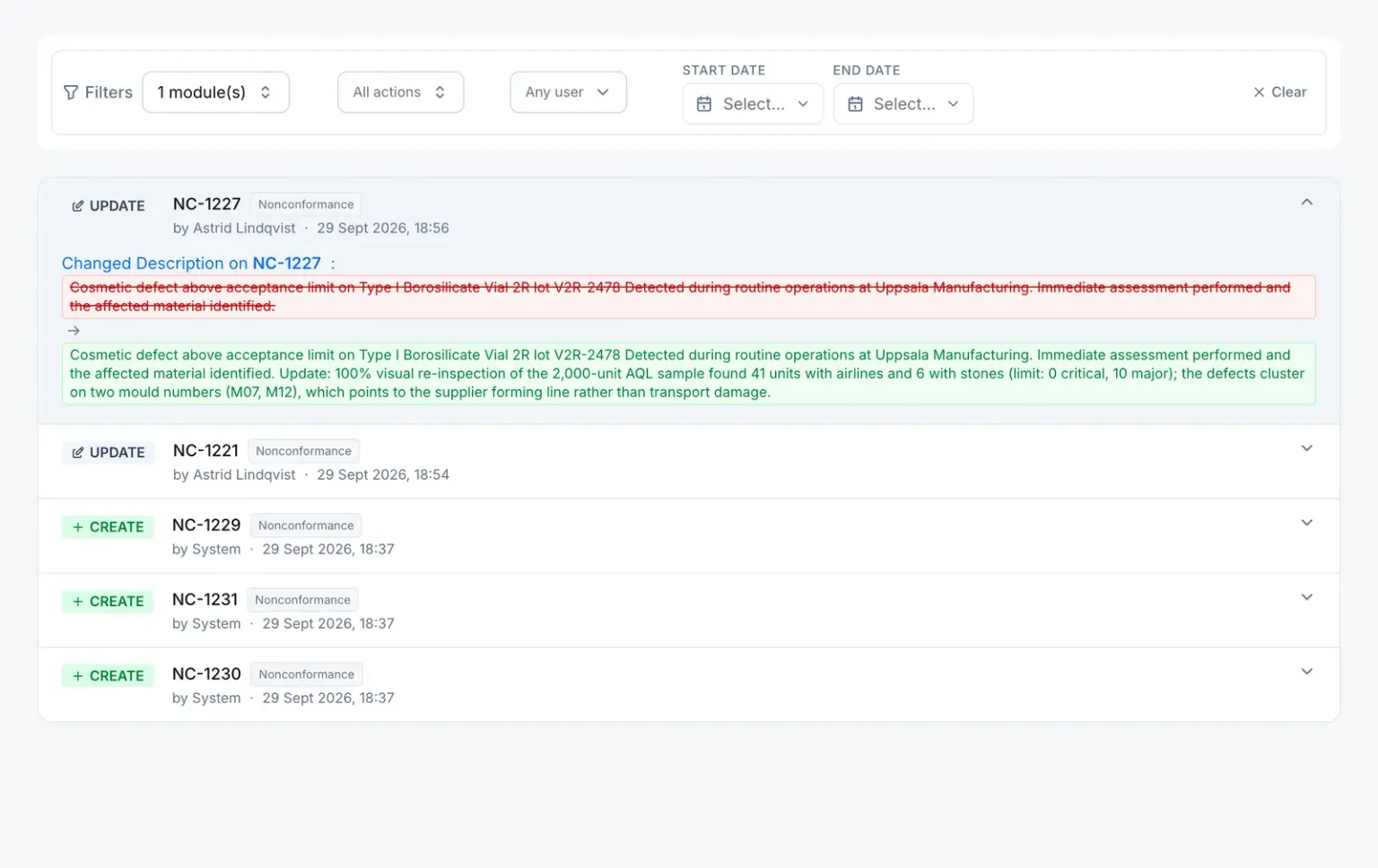Viewport: 1378px width, 868px height.
Task: Select the NC-1227 record title
Action: (206, 204)
